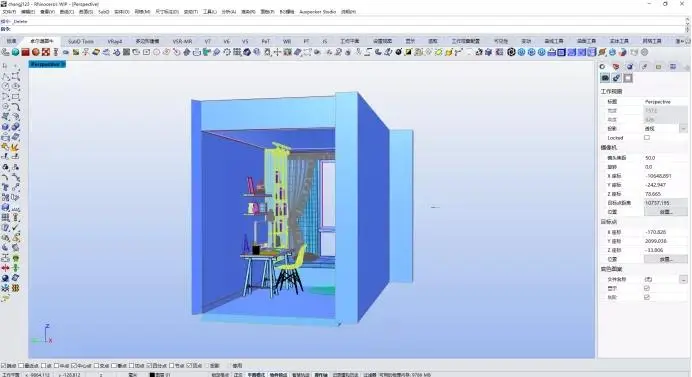Click the black layer color swatch in status bar
Image resolution: width=692 pixels, height=377 pixels.
[152, 375]
